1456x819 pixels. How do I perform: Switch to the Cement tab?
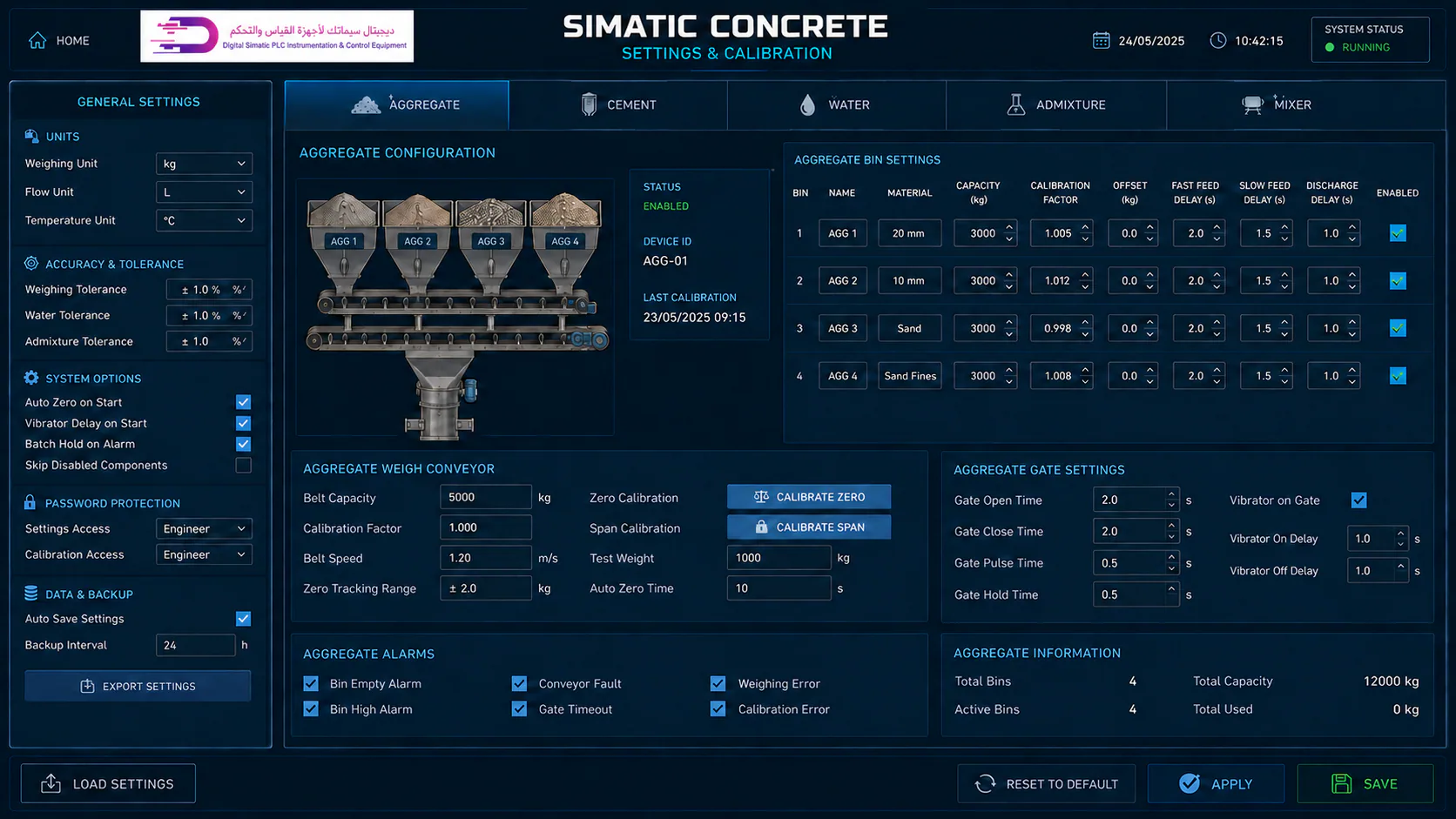(x=618, y=104)
